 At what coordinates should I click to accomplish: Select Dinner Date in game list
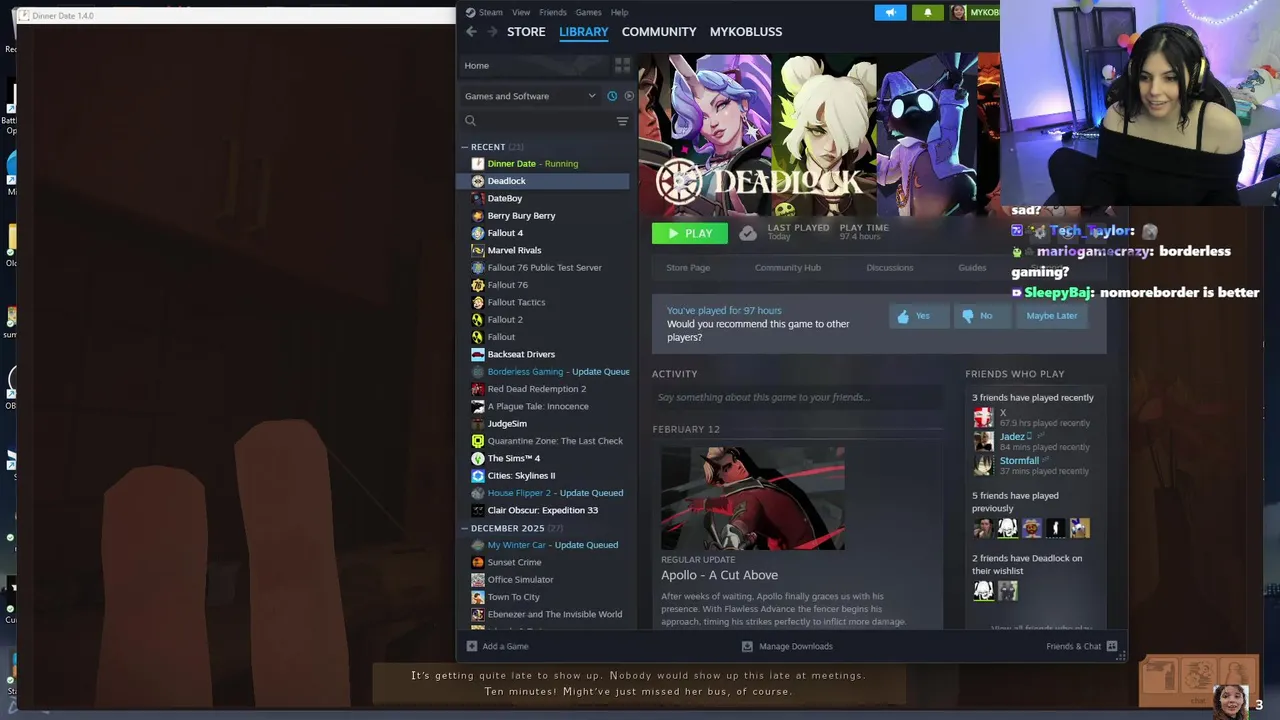click(545, 164)
